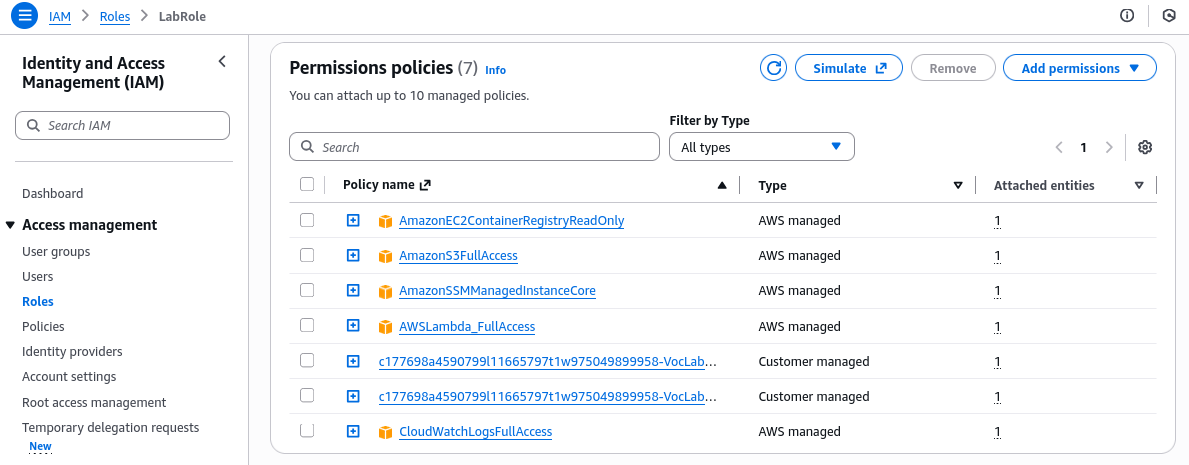Collapse the IAM sidebar with the chevron

222,61
